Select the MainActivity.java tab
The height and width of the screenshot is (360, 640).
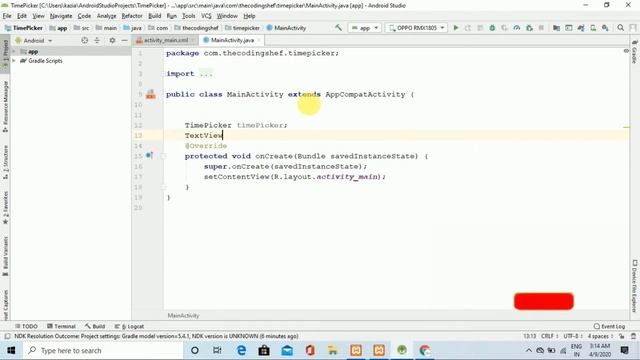pos(232,40)
